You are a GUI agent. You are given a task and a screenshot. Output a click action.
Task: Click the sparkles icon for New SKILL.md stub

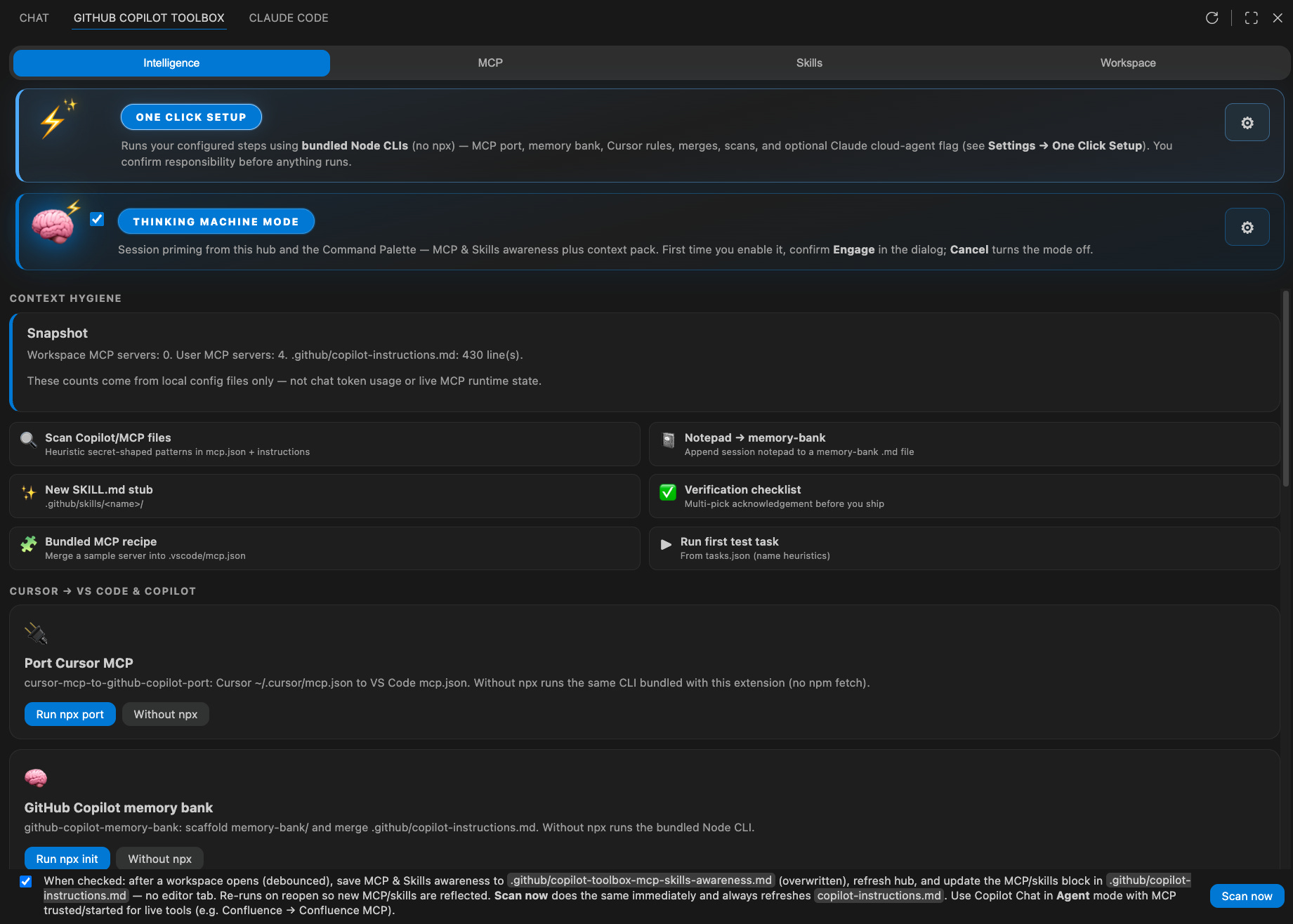(x=29, y=493)
